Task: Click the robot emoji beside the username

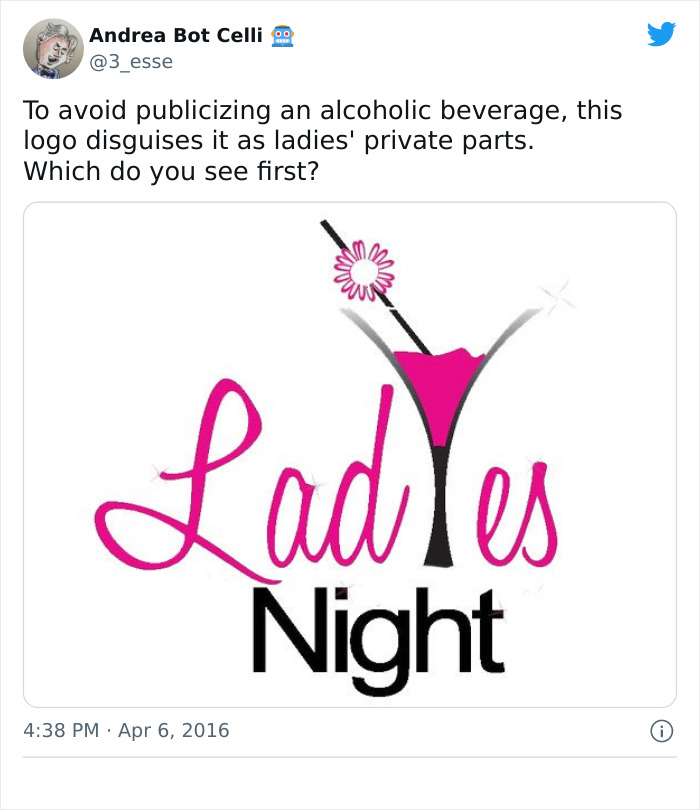Action: [281, 34]
